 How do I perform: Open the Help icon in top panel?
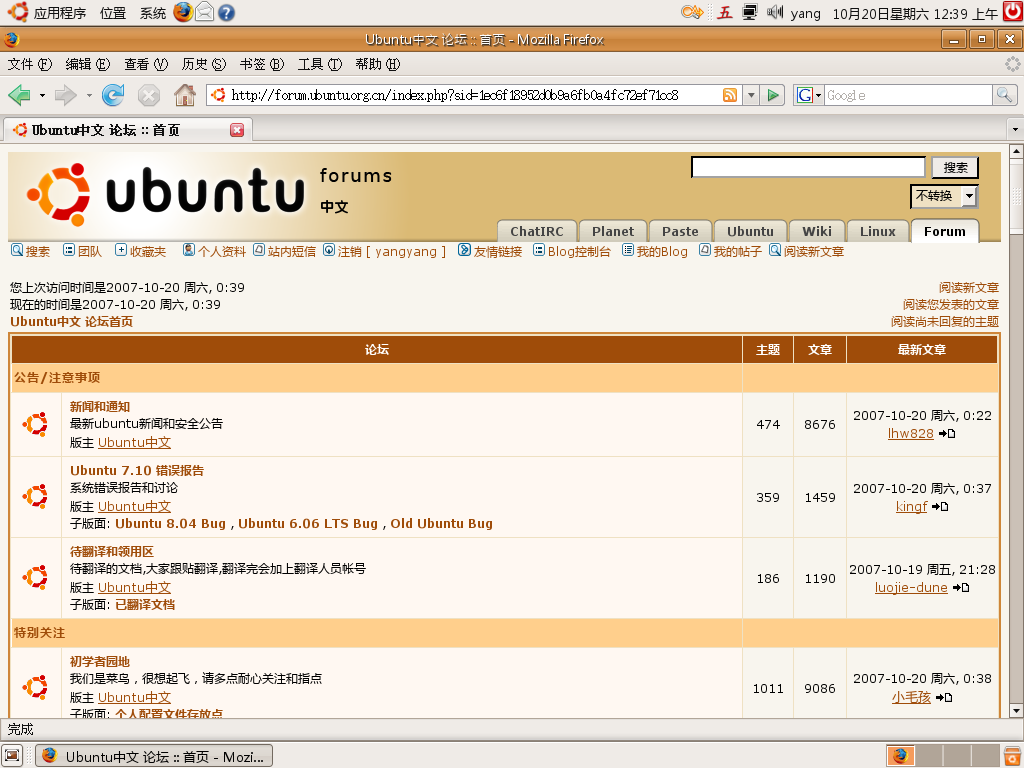point(226,12)
